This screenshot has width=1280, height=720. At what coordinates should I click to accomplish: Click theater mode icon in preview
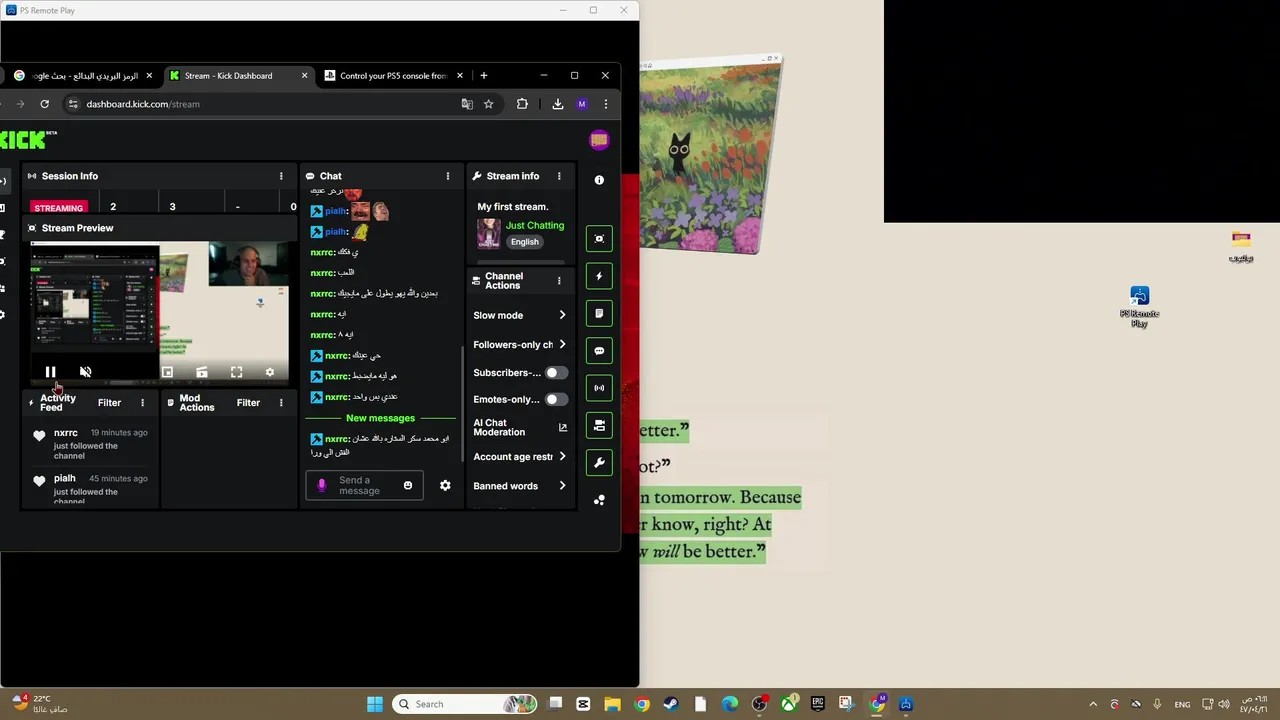click(202, 372)
